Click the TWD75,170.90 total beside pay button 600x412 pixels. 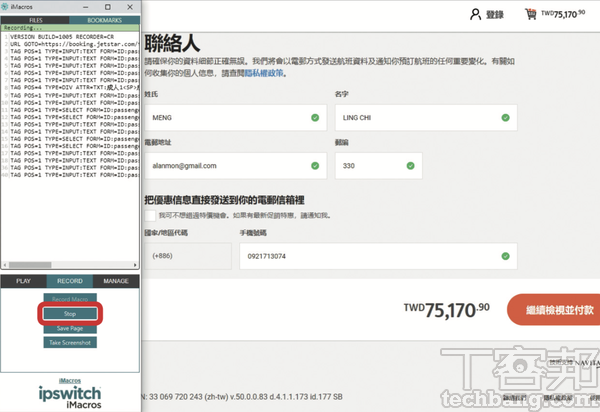pos(447,310)
